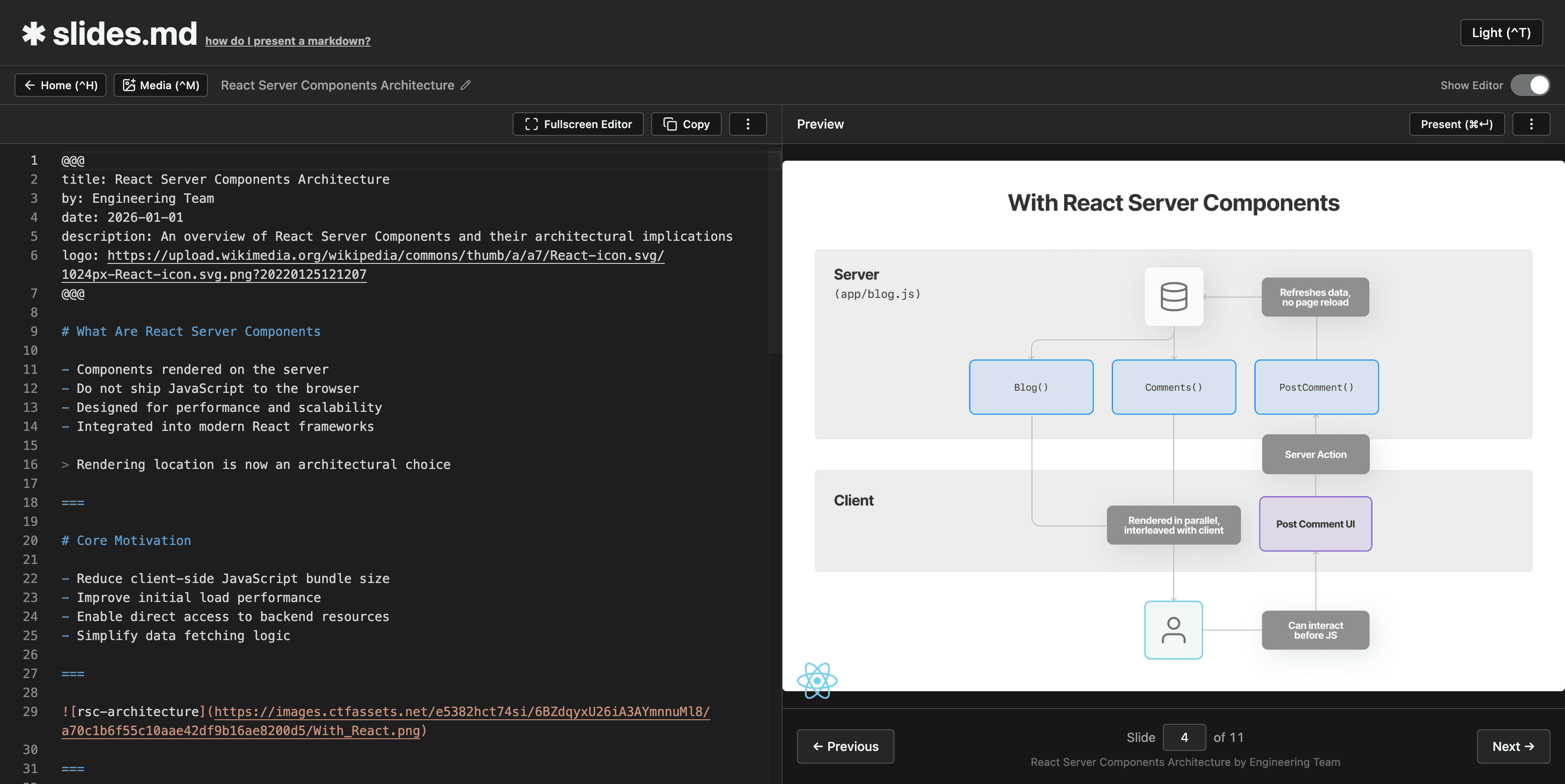Viewport: 1565px width, 784px height.
Task: Copy the markdown content
Action: (686, 124)
